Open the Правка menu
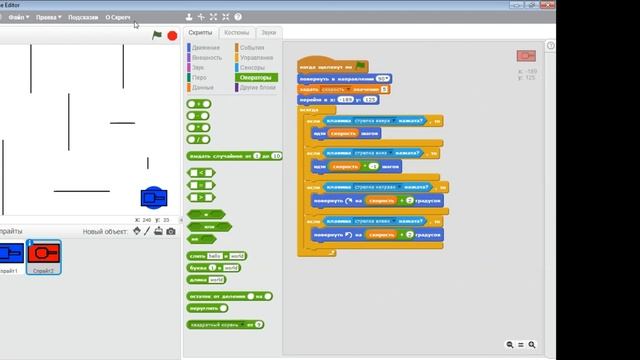The height and width of the screenshot is (360, 640). point(48,17)
